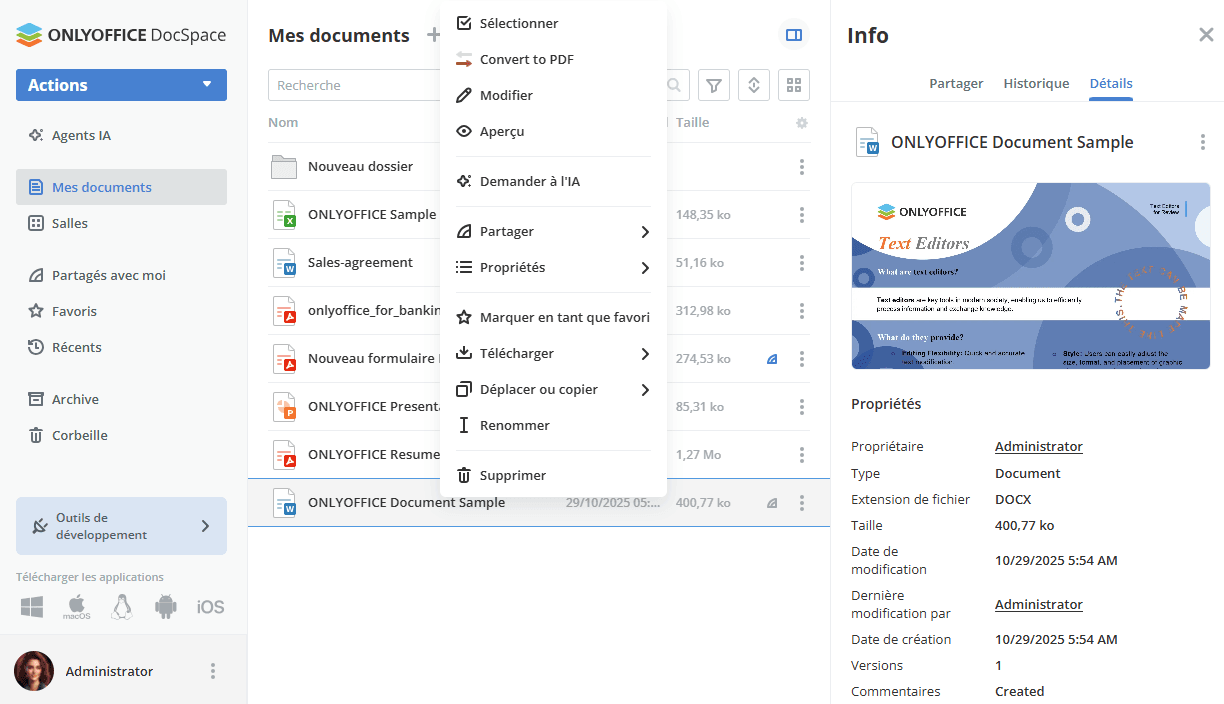The height and width of the screenshot is (704, 1224).
Task: Click the sort order icon
Action: pos(753,85)
